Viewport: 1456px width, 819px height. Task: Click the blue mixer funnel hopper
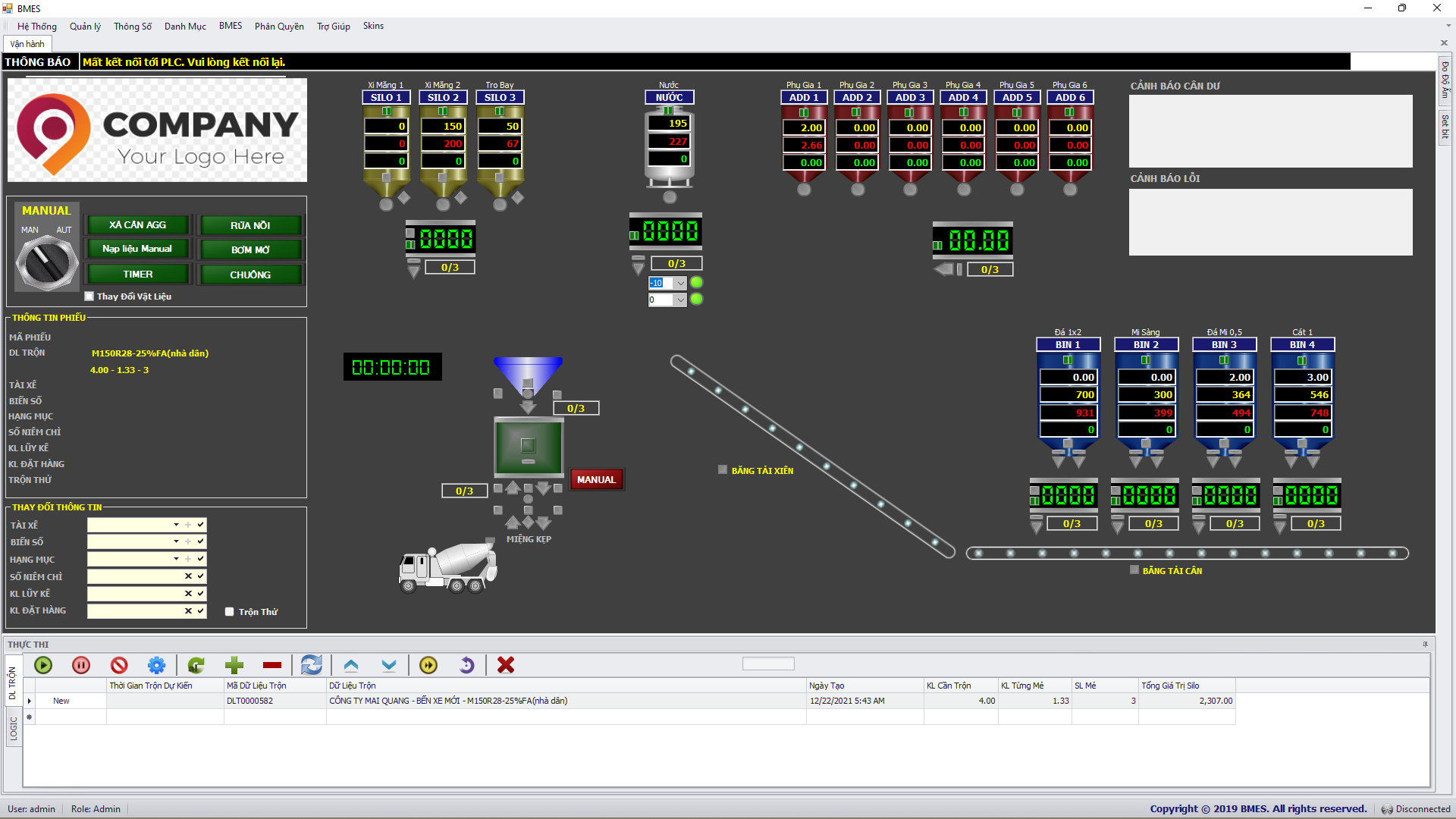tap(528, 376)
